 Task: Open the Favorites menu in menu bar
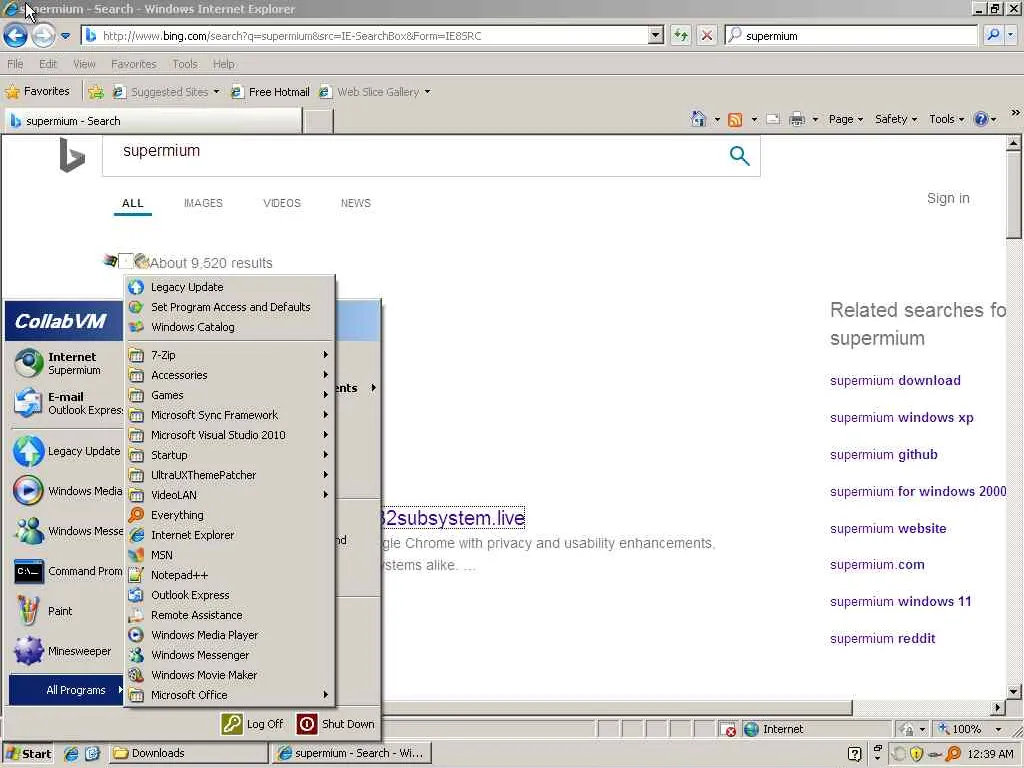click(x=133, y=64)
